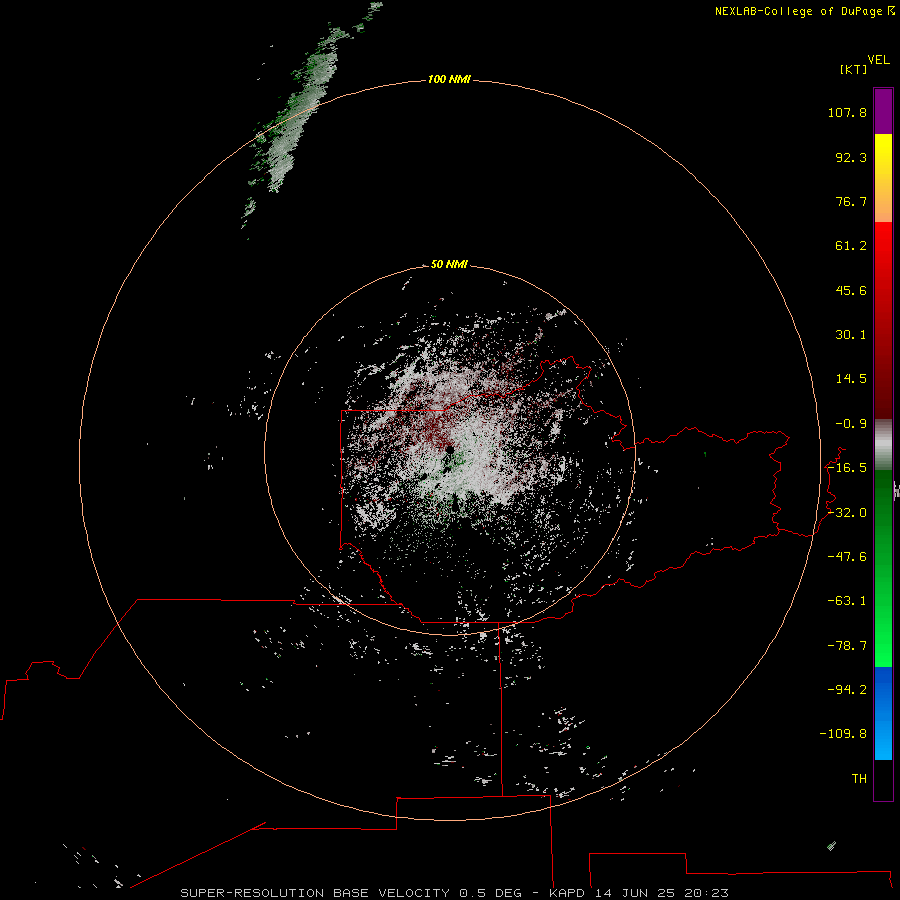Image resolution: width=900 pixels, height=900 pixels.
Task: Click the 76.7 value on velocity scale
Action: pos(851,201)
